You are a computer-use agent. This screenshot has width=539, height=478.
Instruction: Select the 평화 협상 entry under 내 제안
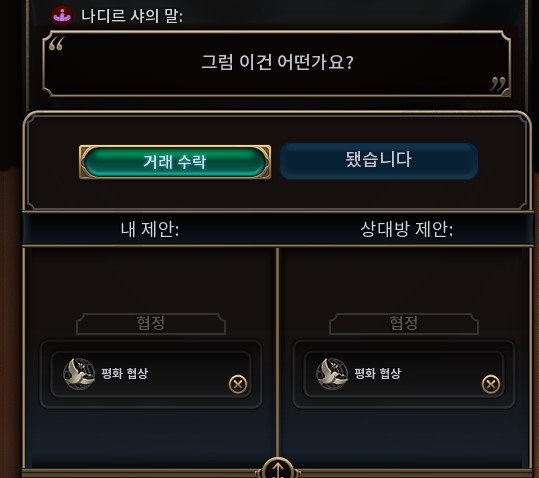(151, 374)
